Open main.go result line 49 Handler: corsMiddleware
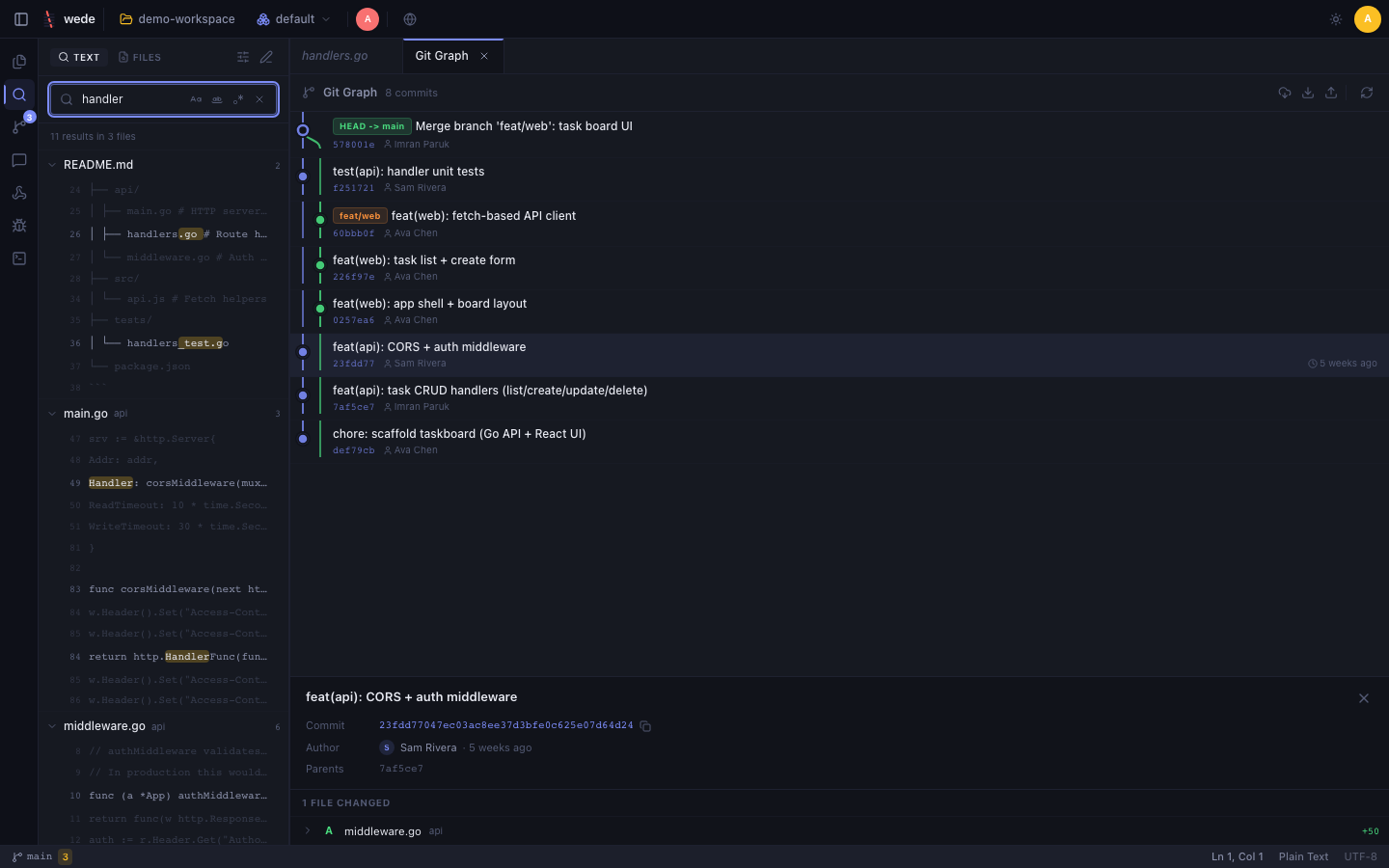Viewport: 1389px width, 868px height. (164, 483)
